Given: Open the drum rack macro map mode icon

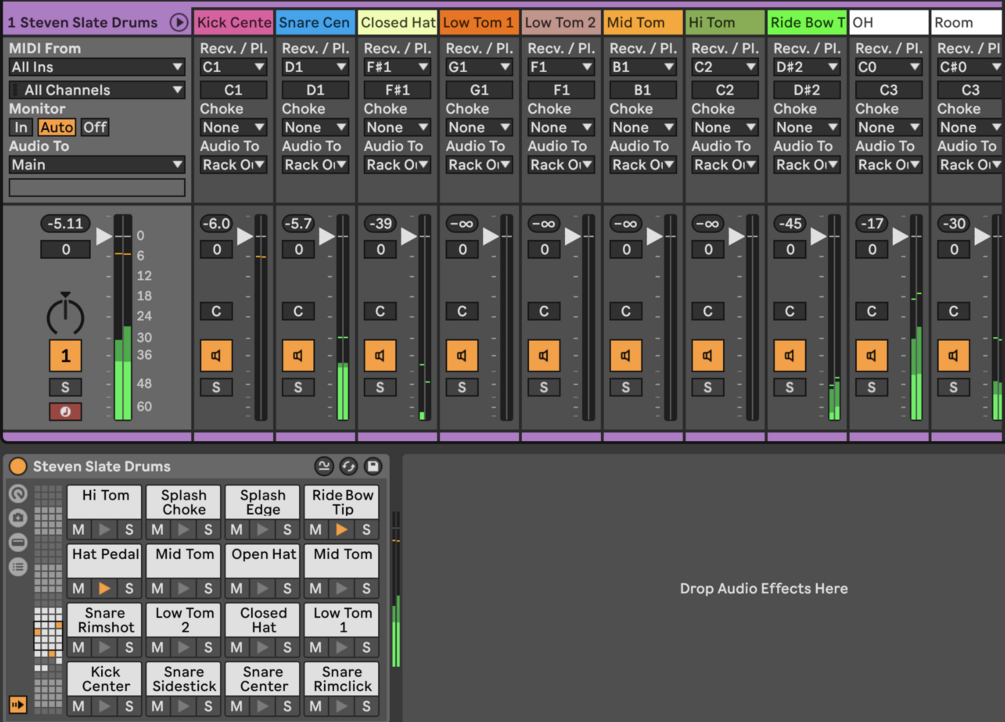Looking at the screenshot, I should (x=324, y=466).
